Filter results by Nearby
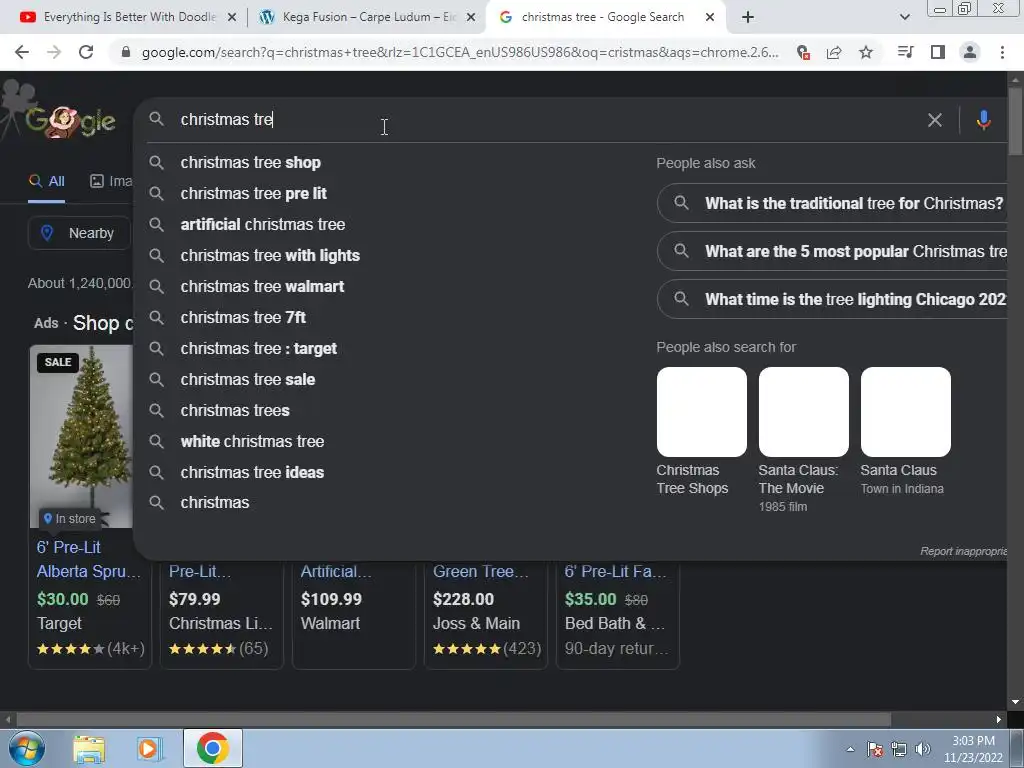1024x768 pixels. tap(79, 233)
